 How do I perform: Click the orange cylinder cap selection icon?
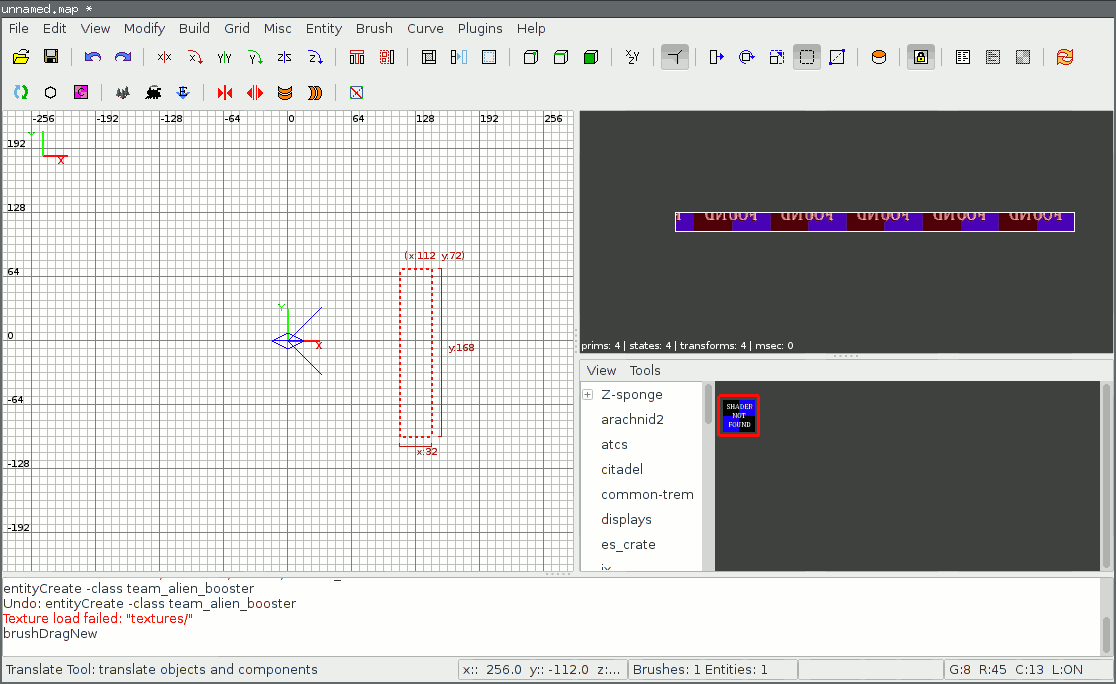coord(879,57)
